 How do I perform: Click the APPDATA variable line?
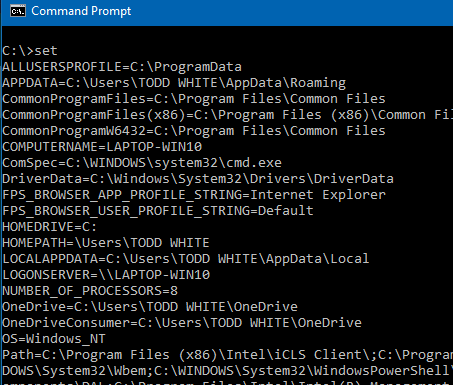[174, 83]
